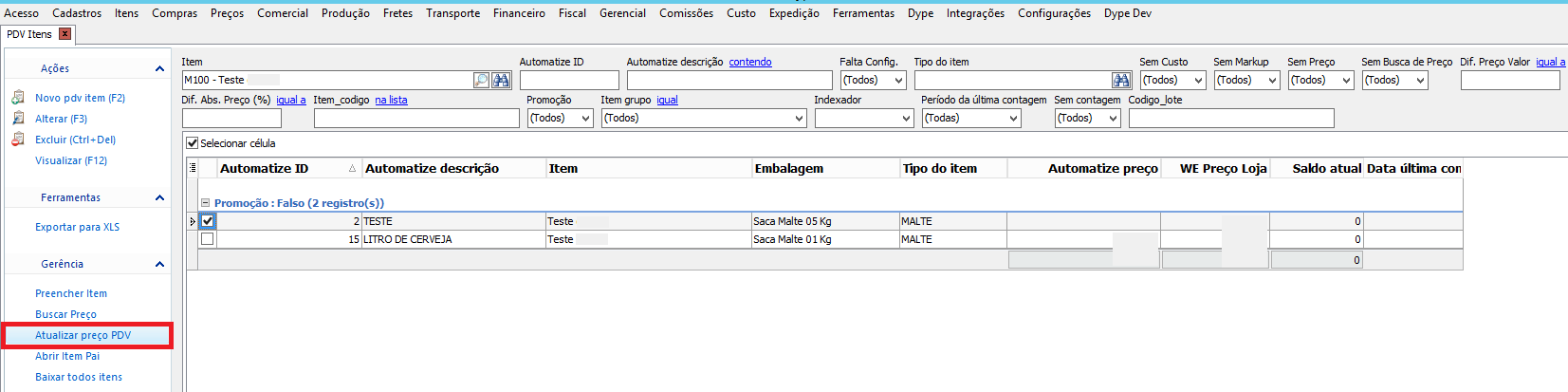Click Novo pdv item (F2) link
The image size is (1568, 392).
(80, 98)
